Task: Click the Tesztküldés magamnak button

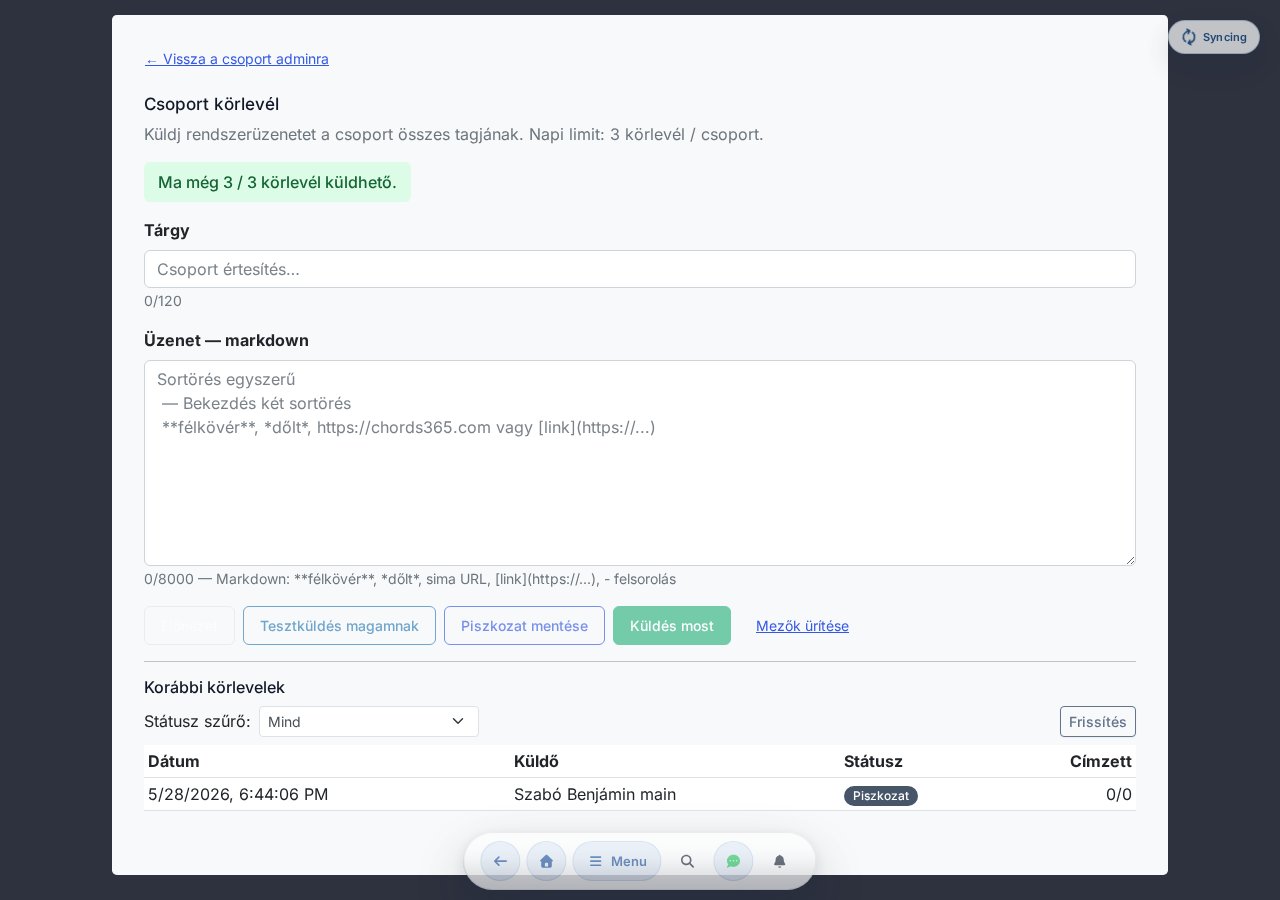Action: (x=339, y=626)
